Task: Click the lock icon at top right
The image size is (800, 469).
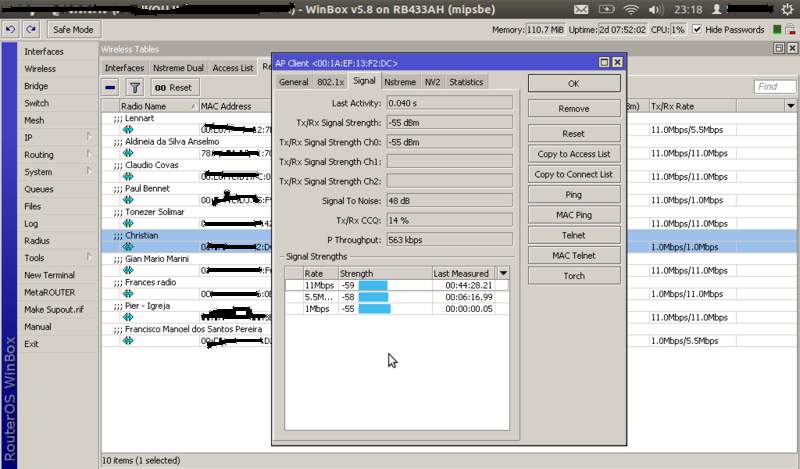Action: tap(790, 29)
